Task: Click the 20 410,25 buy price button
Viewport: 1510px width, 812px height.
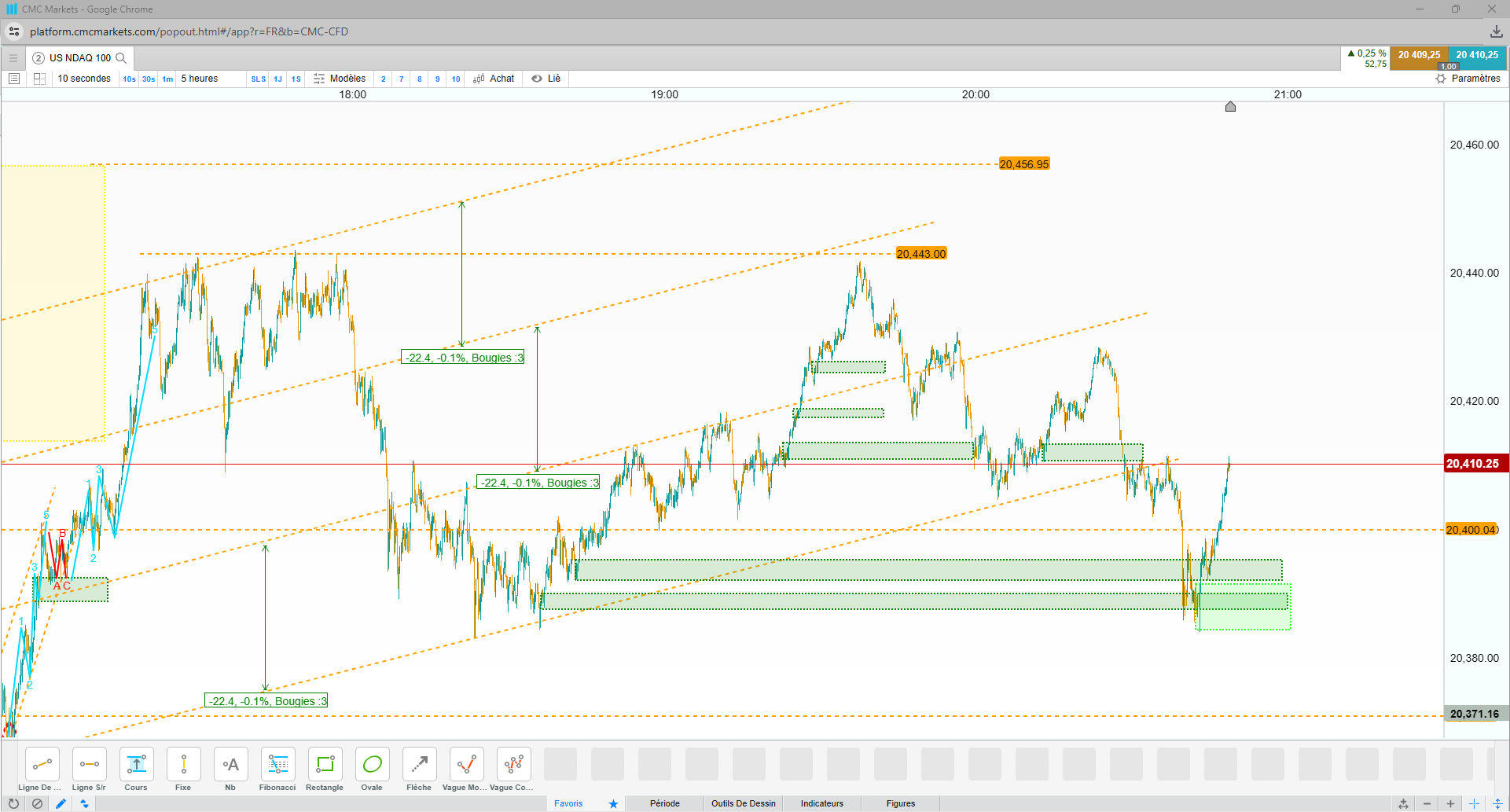Action: tap(1477, 55)
